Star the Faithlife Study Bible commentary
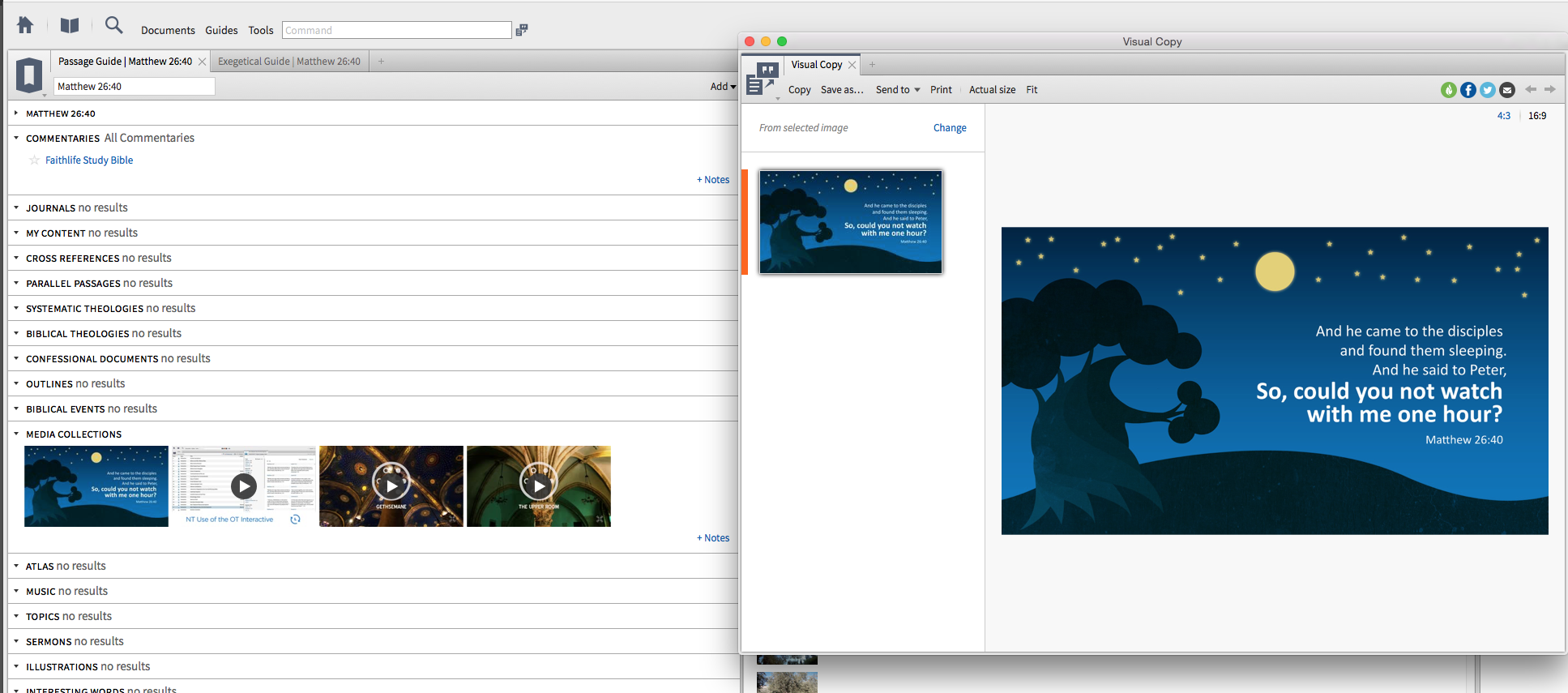The width and height of the screenshot is (1568, 693). (x=34, y=160)
